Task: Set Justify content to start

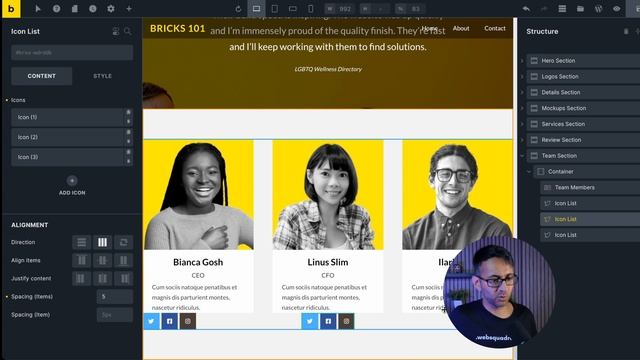Action: coord(82,279)
